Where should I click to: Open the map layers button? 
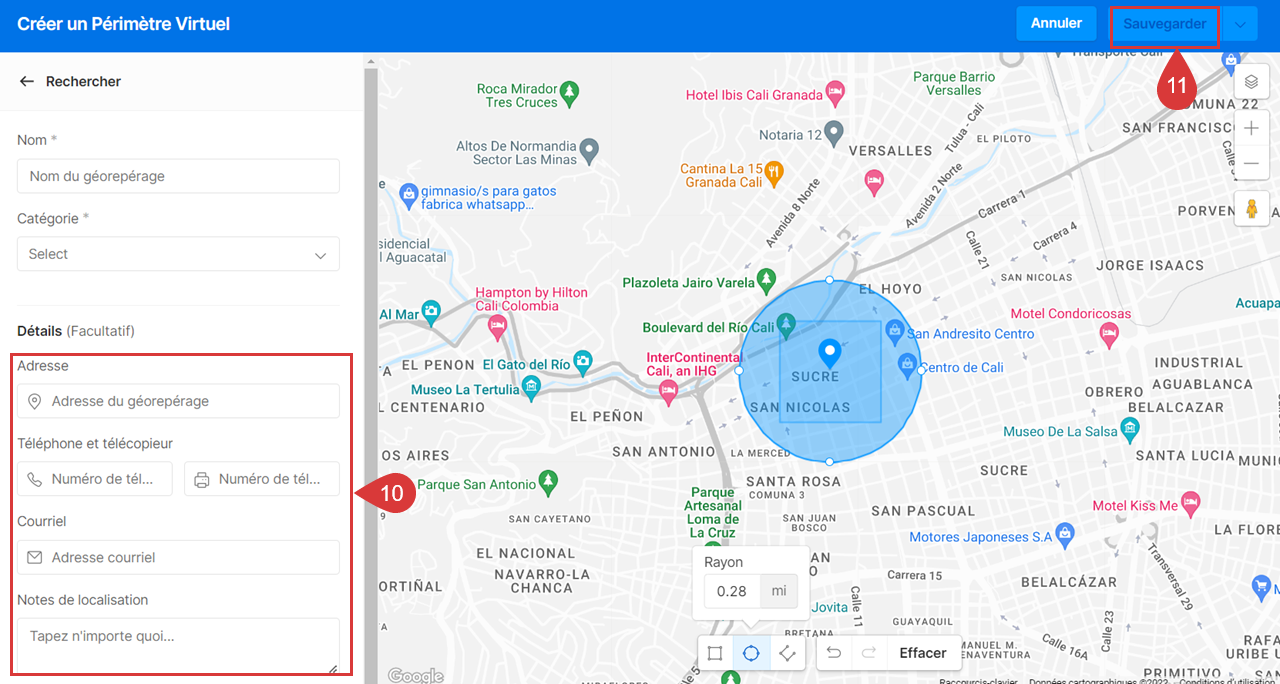tap(1251, 82)
